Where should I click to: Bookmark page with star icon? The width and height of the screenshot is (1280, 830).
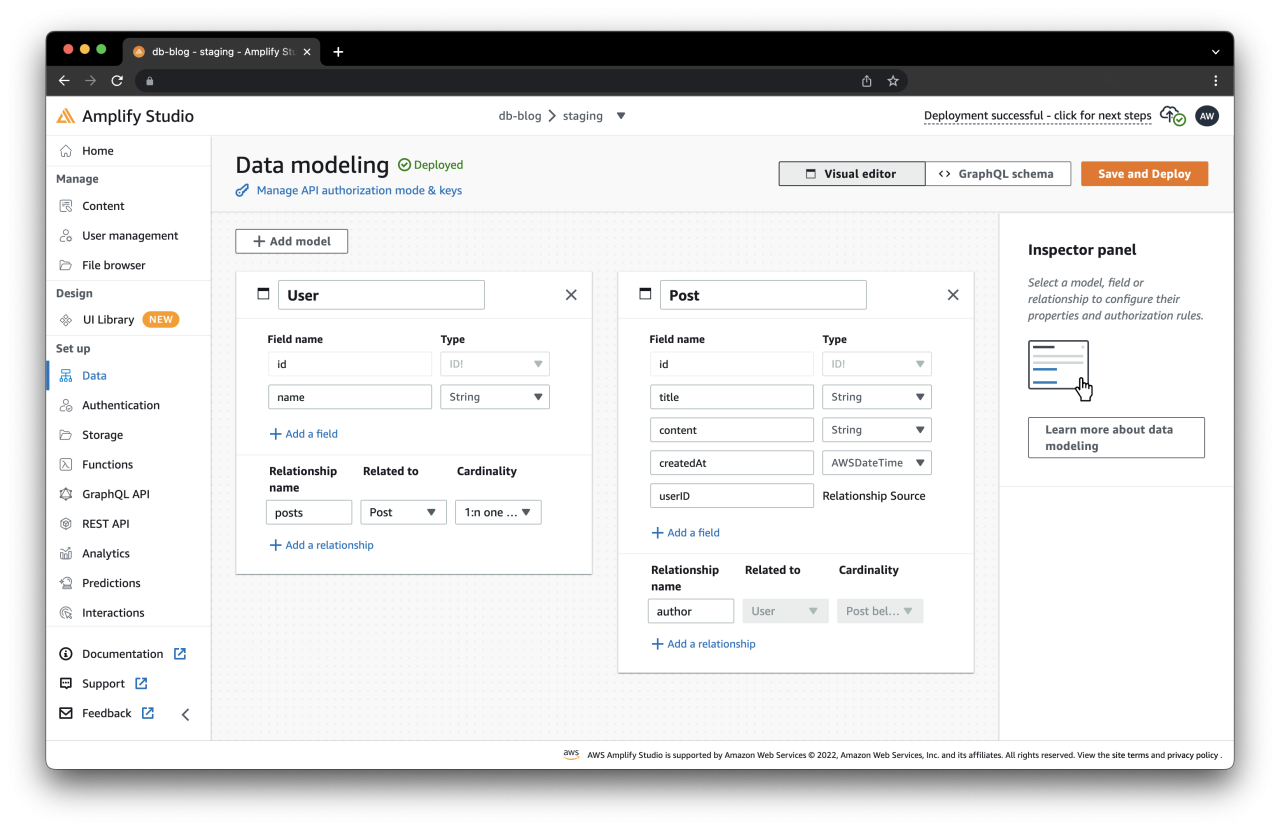click(893, 81)
